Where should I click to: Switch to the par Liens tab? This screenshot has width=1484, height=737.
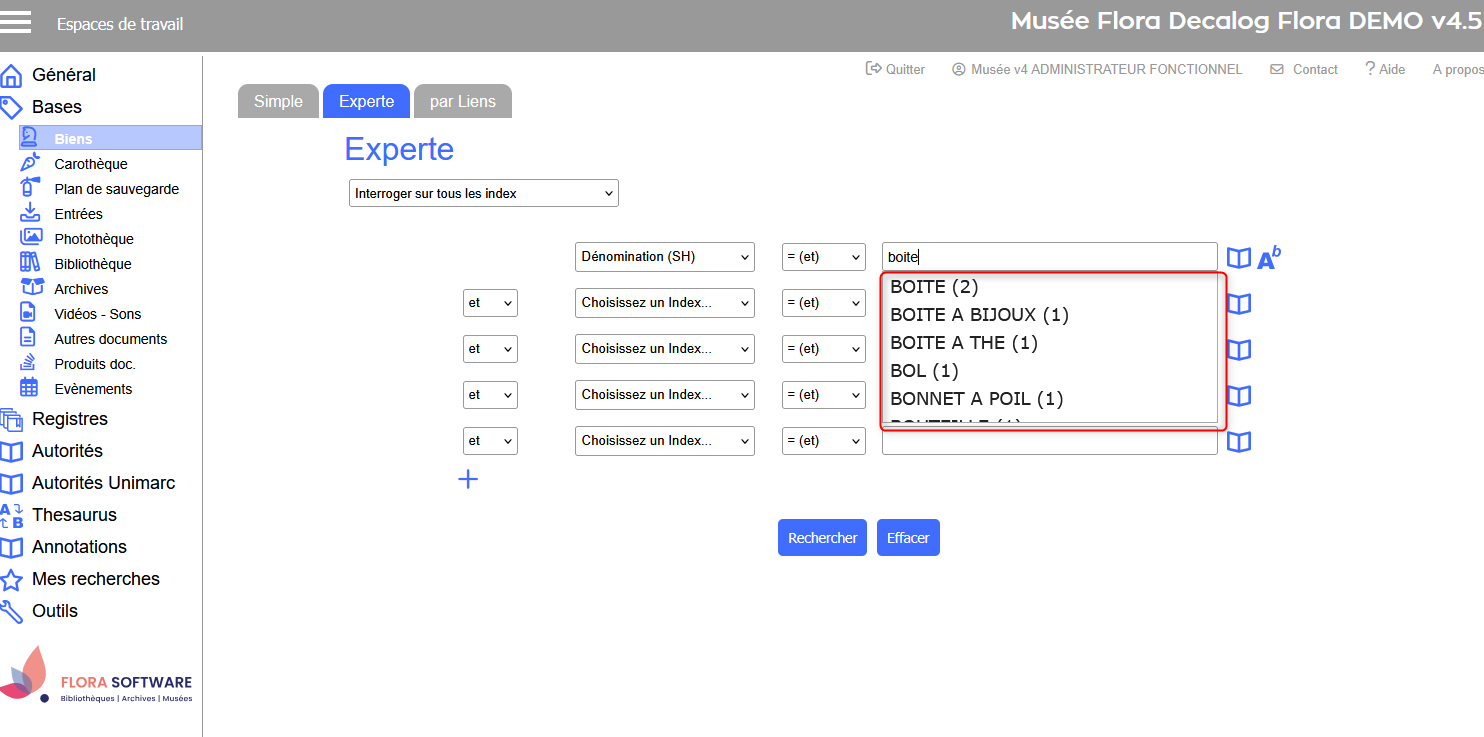pos(462,101)
